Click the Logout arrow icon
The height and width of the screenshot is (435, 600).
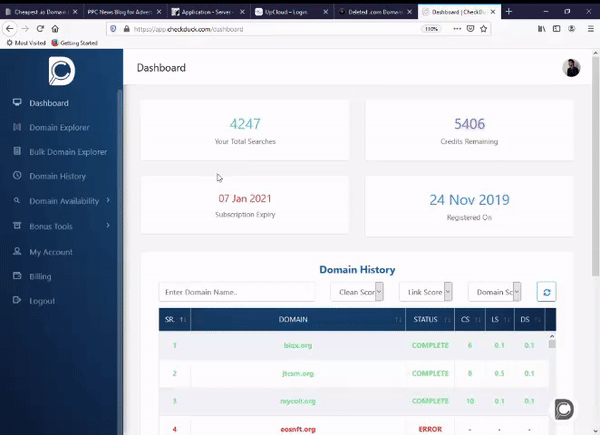pos(17,300)
